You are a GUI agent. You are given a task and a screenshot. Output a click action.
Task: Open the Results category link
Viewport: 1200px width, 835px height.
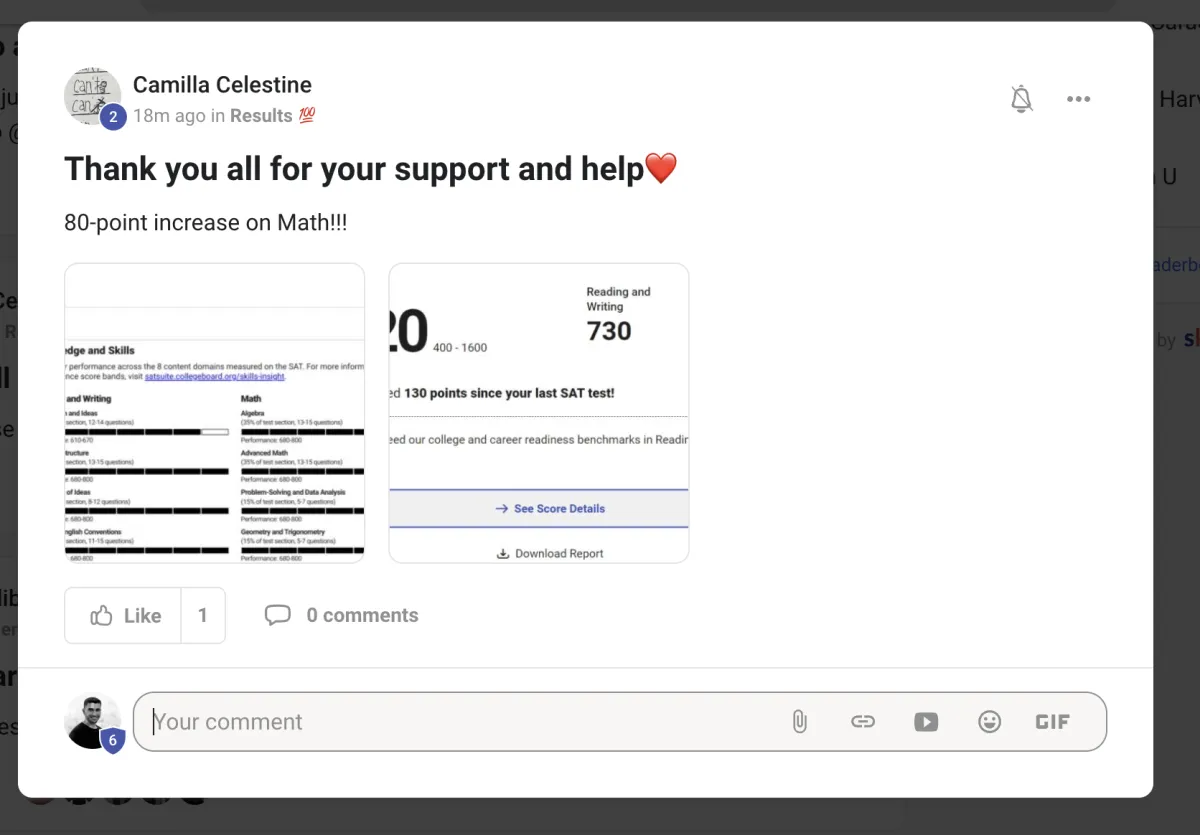tap(261, 116)
